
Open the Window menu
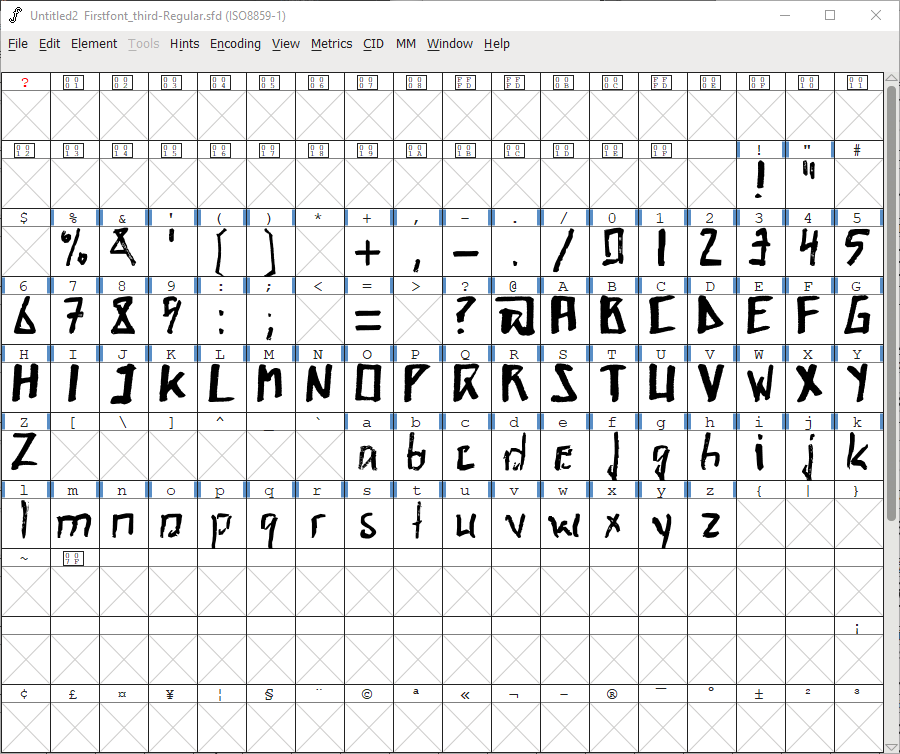pos(450,44)
